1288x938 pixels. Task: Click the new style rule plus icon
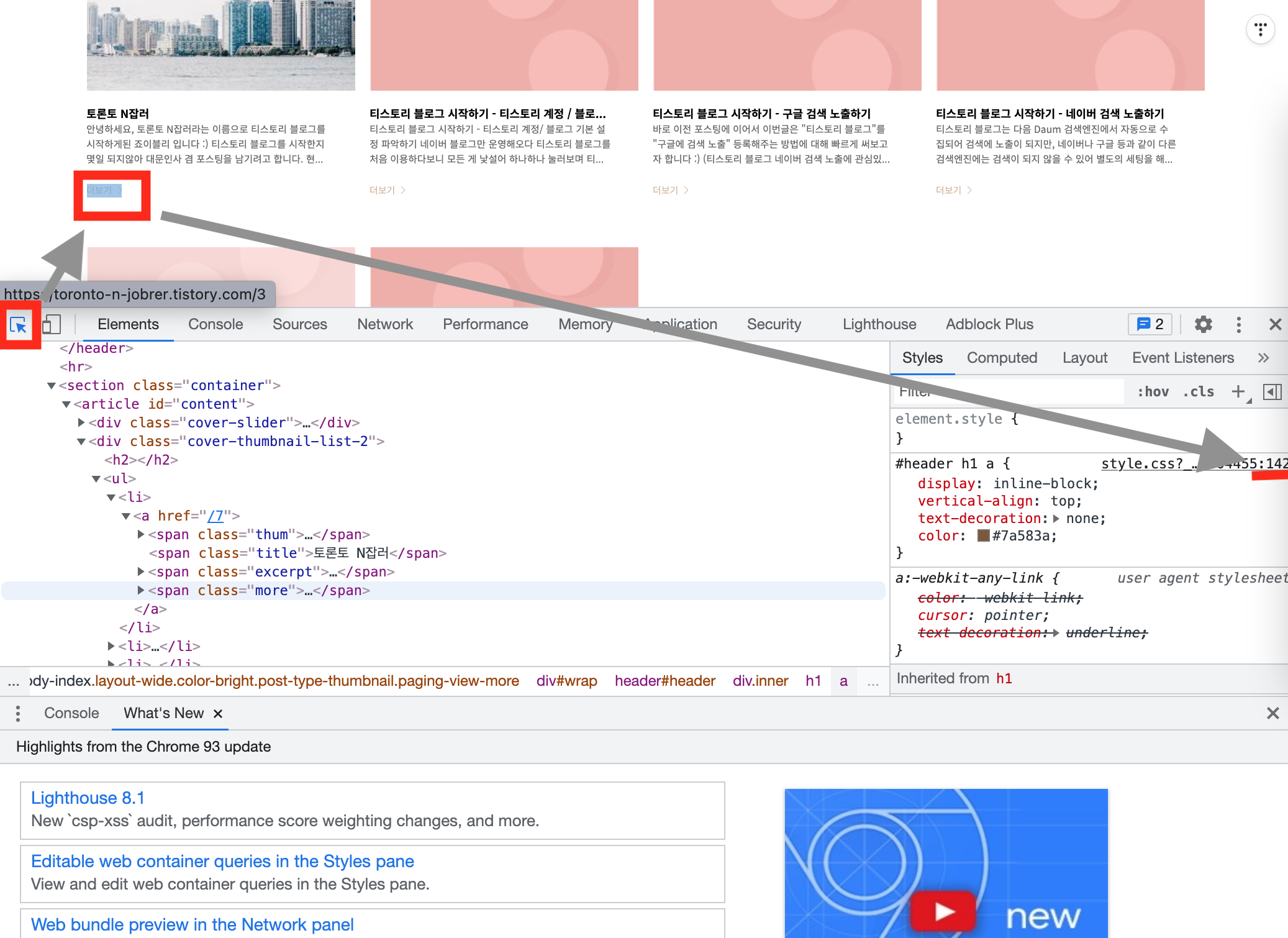coord(1238,391)
